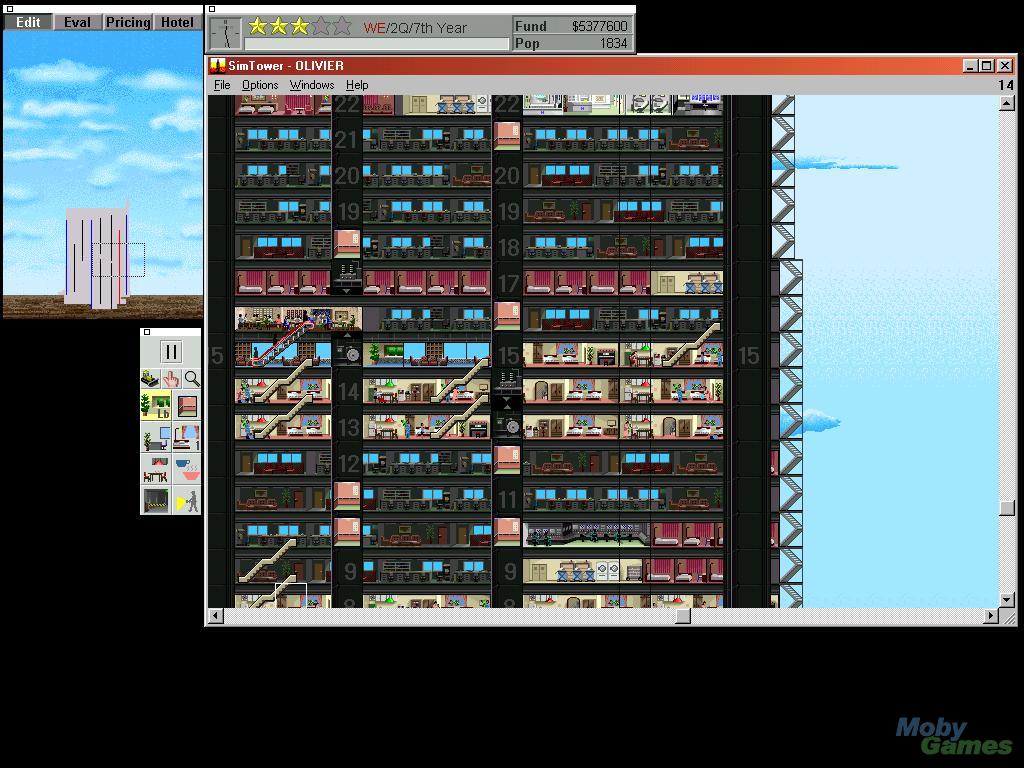This screenshot has width=1024, height=768.
Task: Select the bulldozer demolish tool
Action: (150, 378)
